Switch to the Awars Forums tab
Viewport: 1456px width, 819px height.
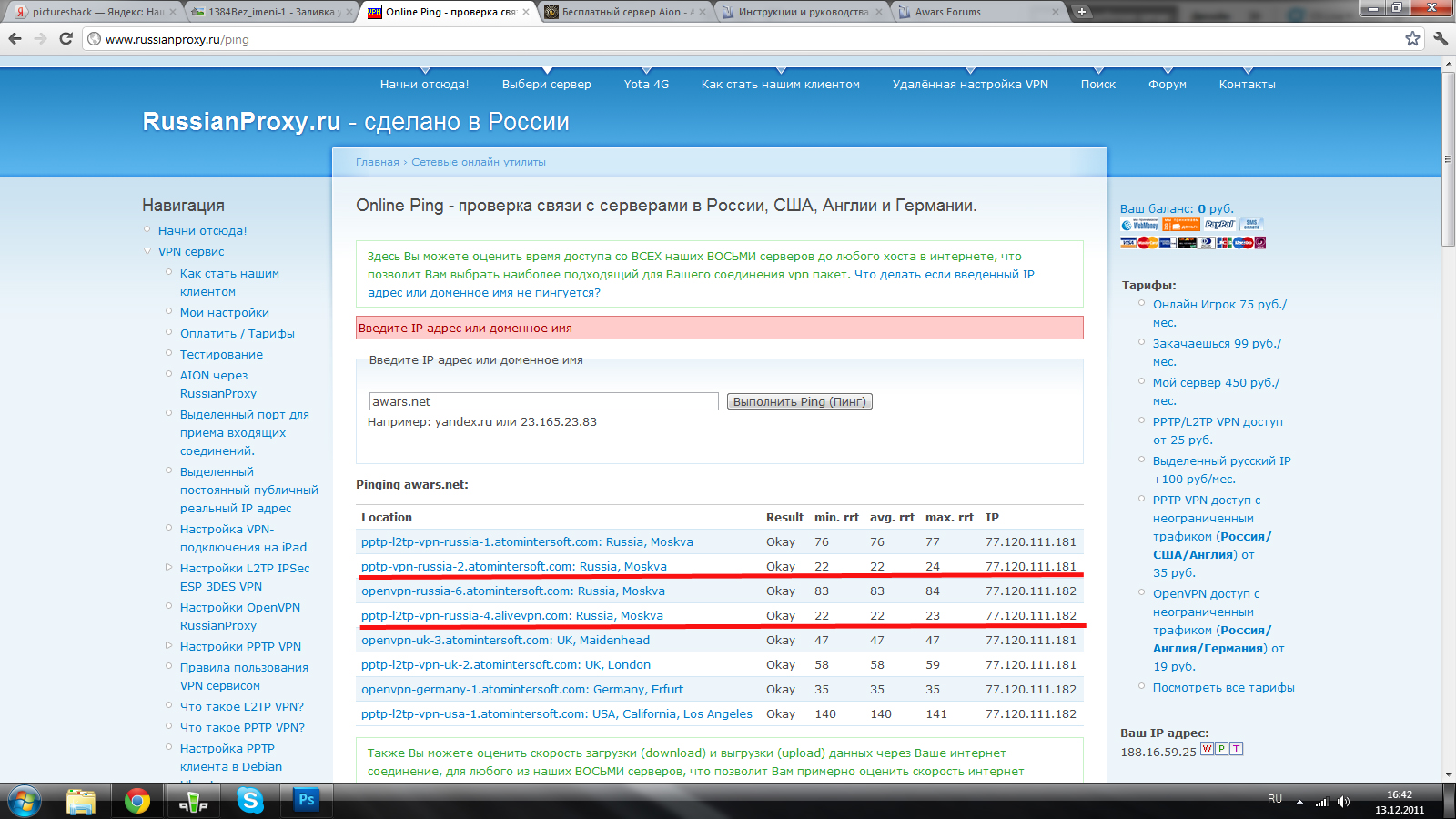click(978, 12)
